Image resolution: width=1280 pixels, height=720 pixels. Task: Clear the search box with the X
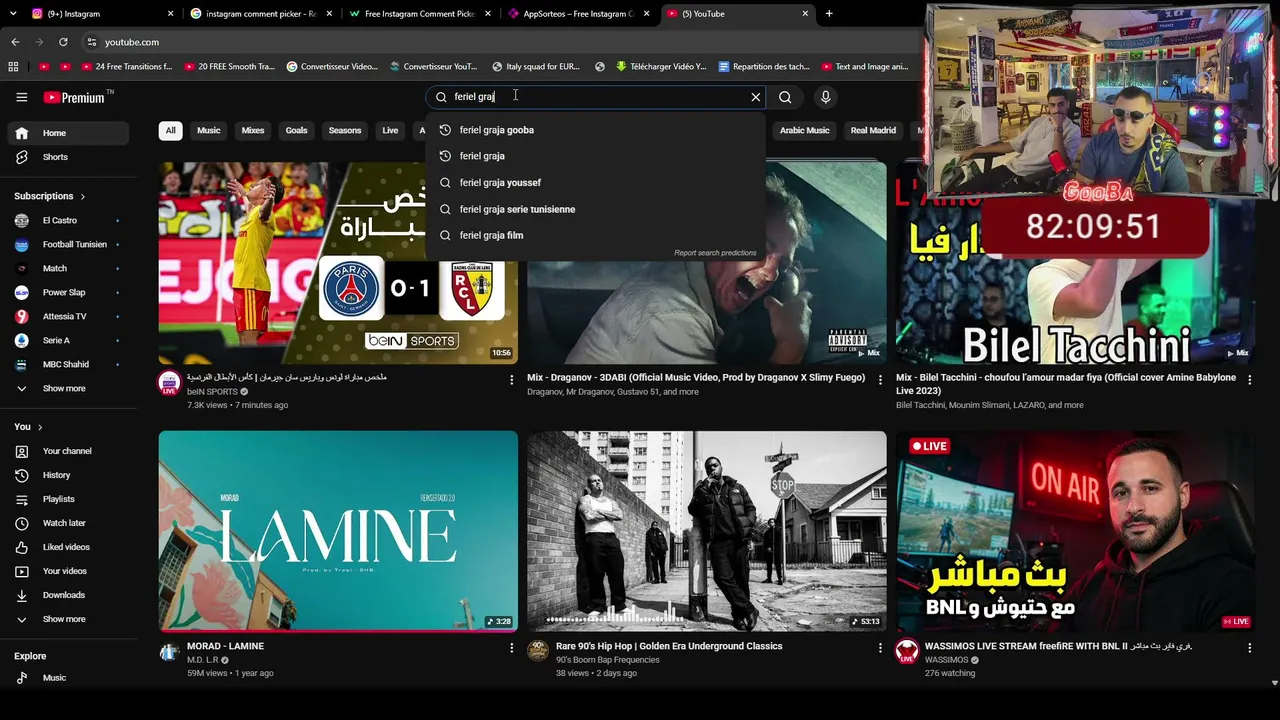click(756, 97)
